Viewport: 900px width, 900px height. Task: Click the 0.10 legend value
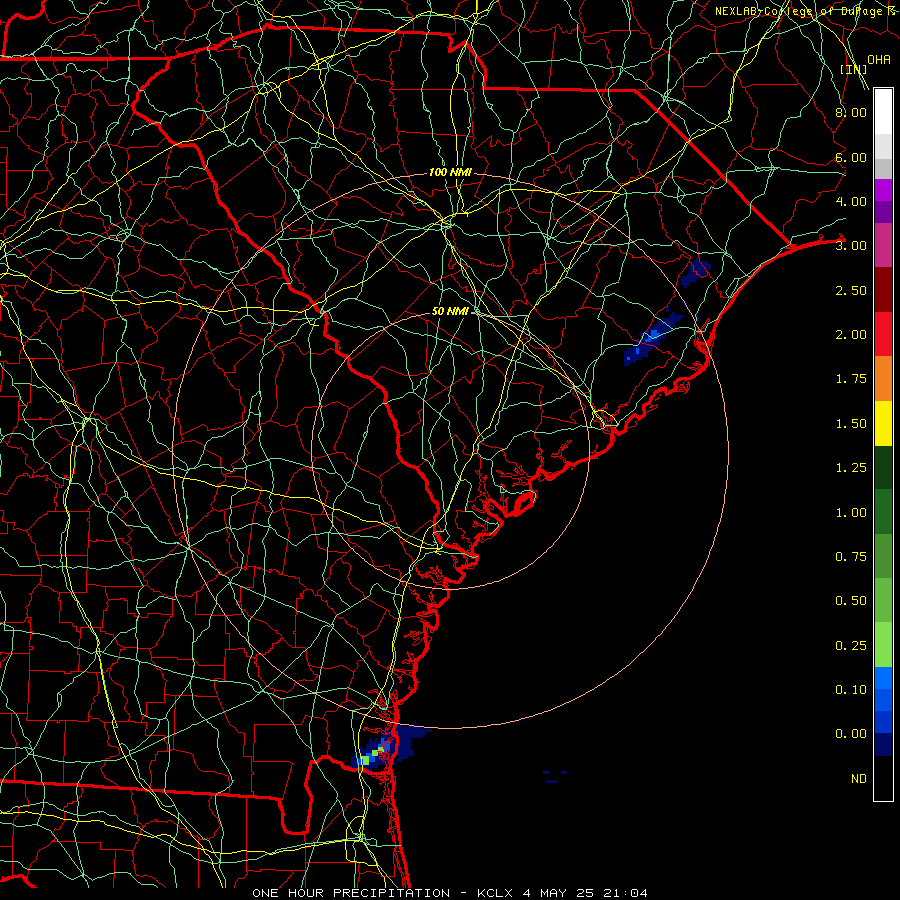[x=851, y=690]
